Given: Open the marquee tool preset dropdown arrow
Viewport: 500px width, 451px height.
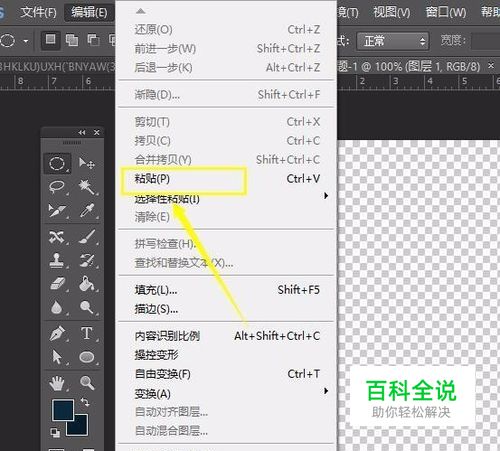Looking at the screenshot, I should point(26,41).
